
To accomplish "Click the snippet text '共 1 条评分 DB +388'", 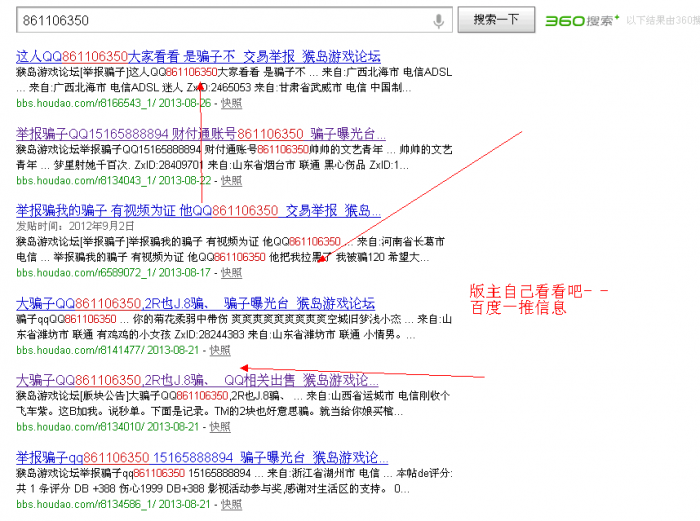I will pos(65,489).
